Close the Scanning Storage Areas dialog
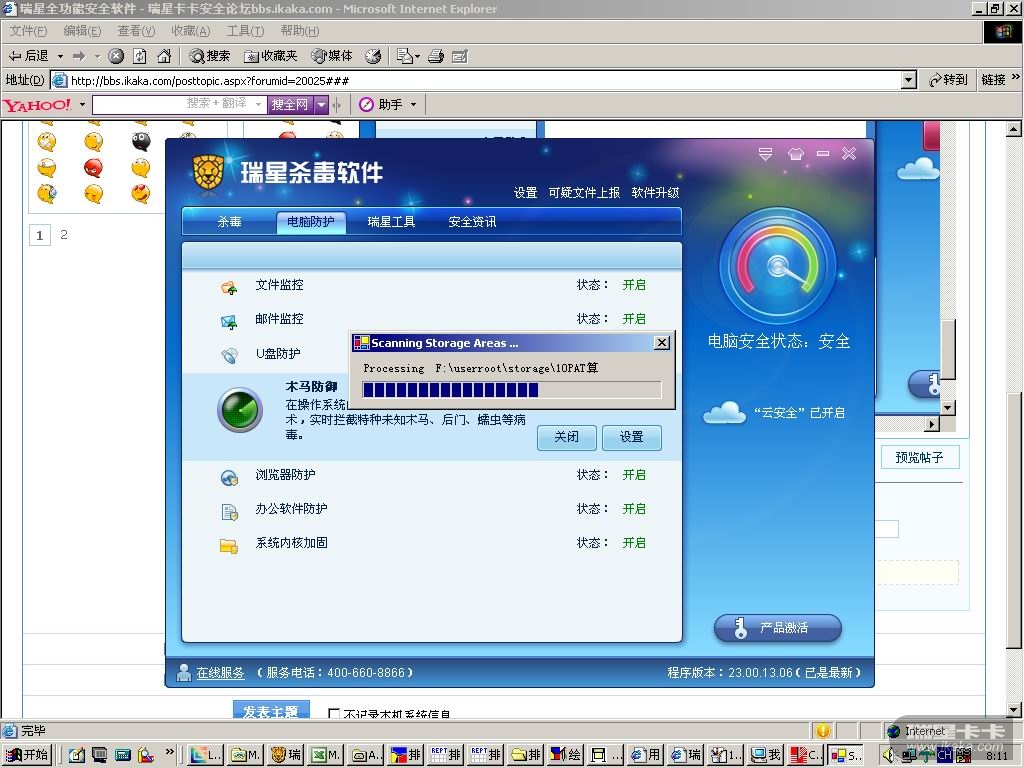Image resolution: width=1024 pixels, height=768 pixels. (x=662, y=343)
